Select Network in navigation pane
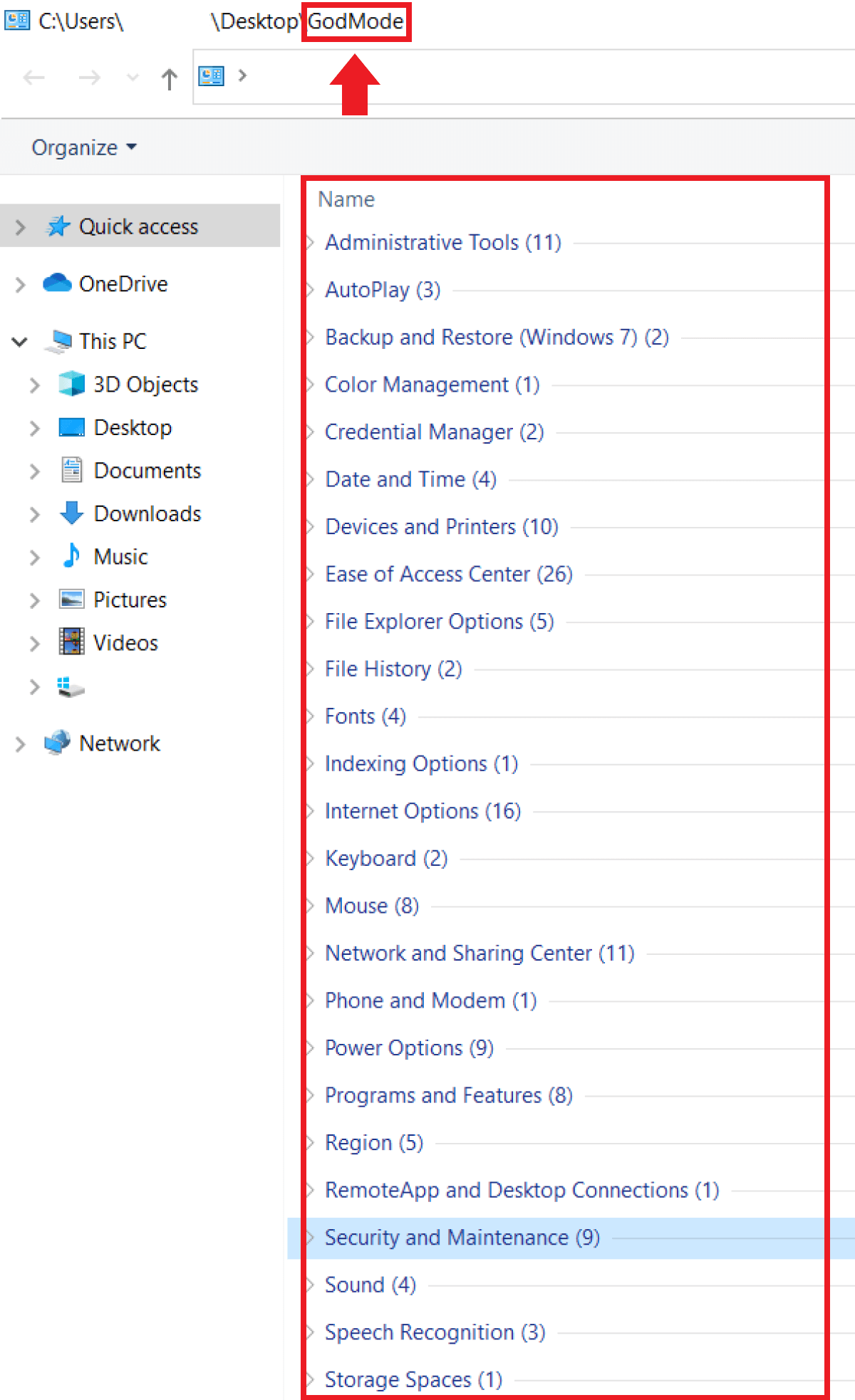Screen dimensions: 855x1400 [120, 743]
